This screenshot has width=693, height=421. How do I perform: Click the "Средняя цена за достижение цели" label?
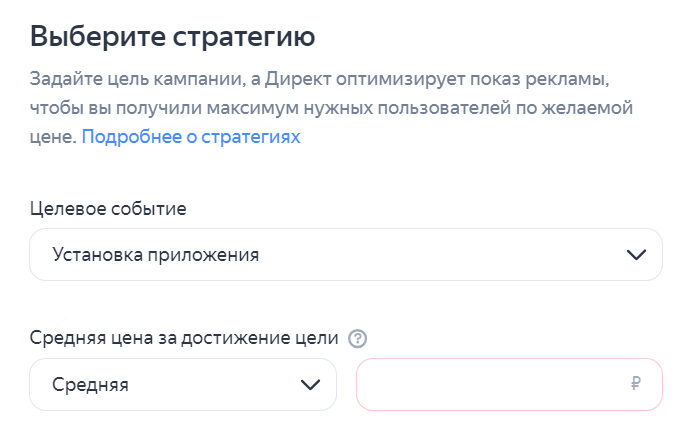tap(184, 338)
